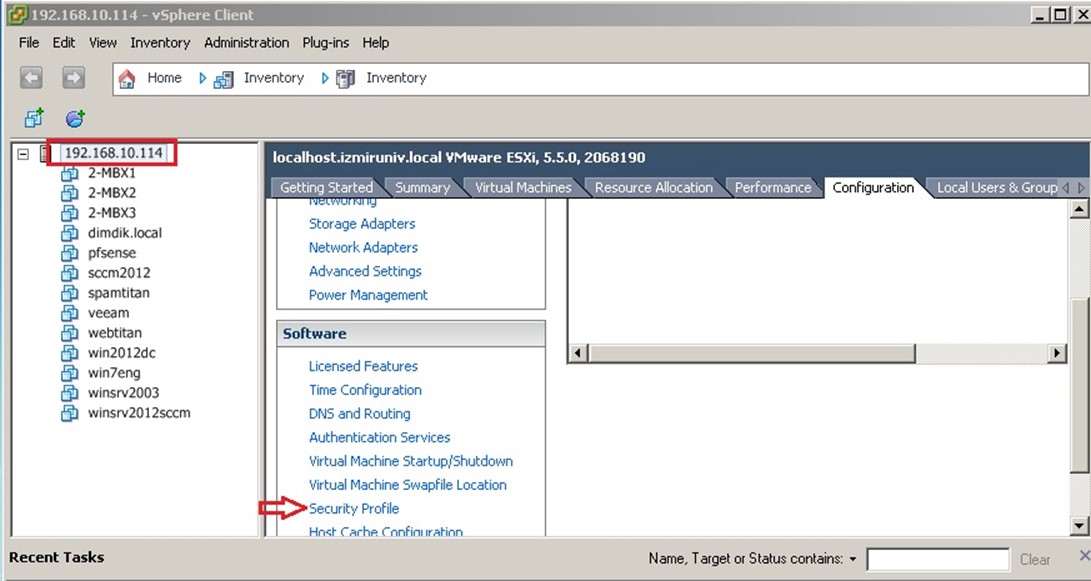Open the View menu
This screenshot has width=1091, height=581.
click(x=103, y=43)
